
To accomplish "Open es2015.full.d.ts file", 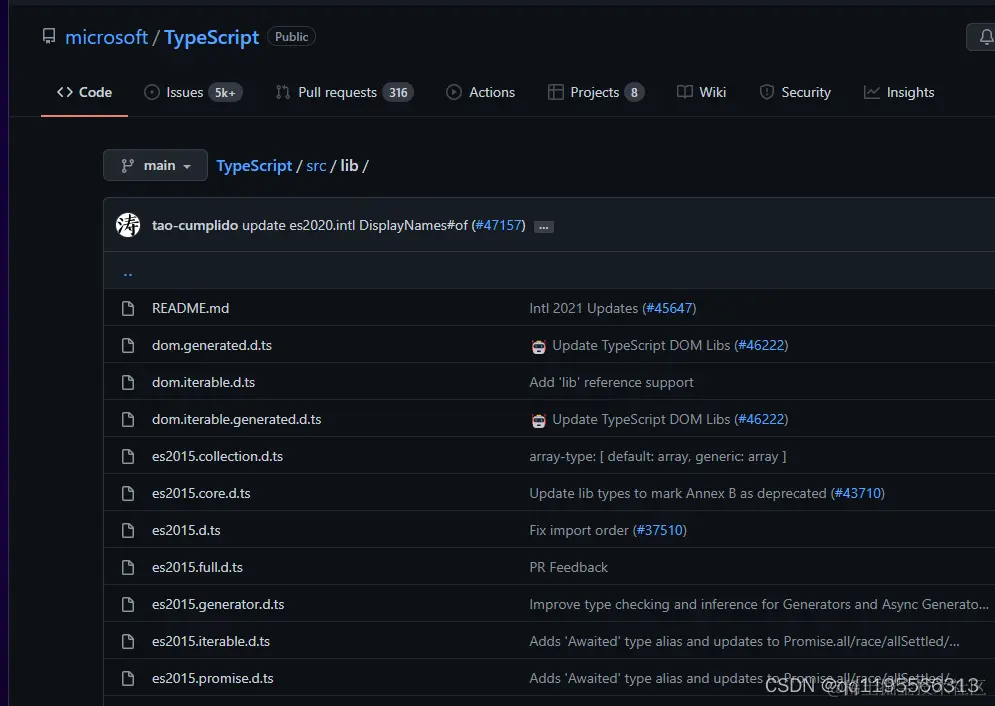I will 197,567.
